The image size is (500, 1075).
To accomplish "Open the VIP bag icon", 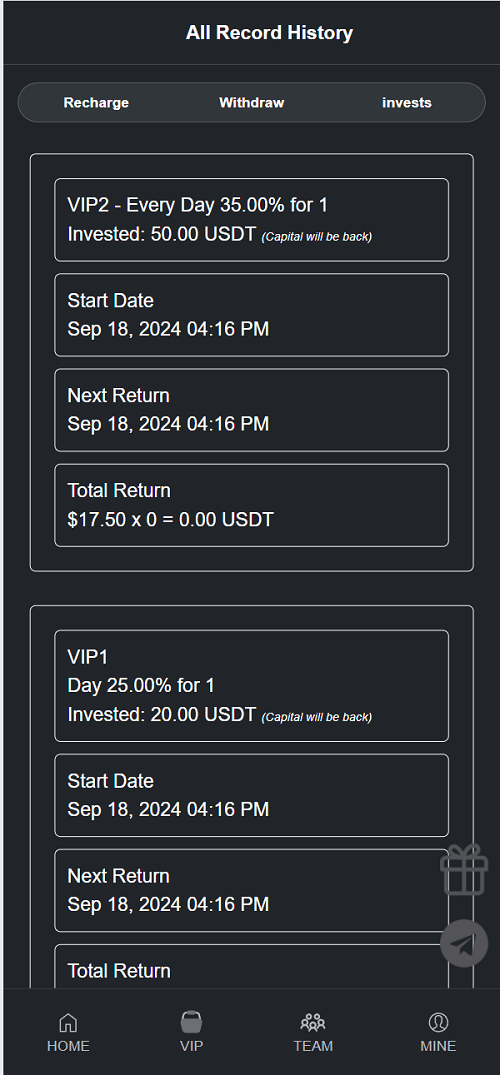I will point(191,1022).
